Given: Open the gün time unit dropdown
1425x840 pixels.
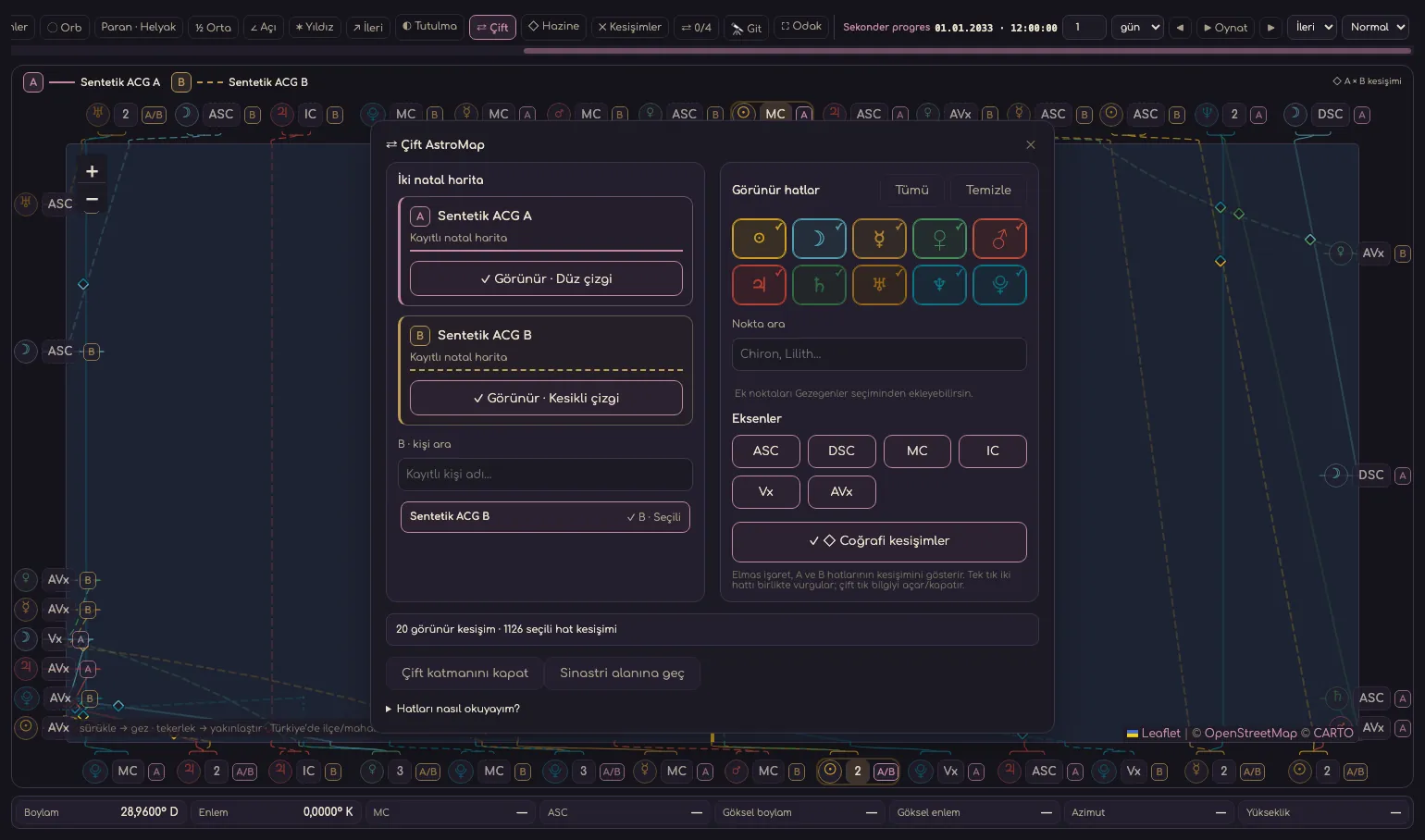Looking at the screenshot, I should (x=1137, y=27).
